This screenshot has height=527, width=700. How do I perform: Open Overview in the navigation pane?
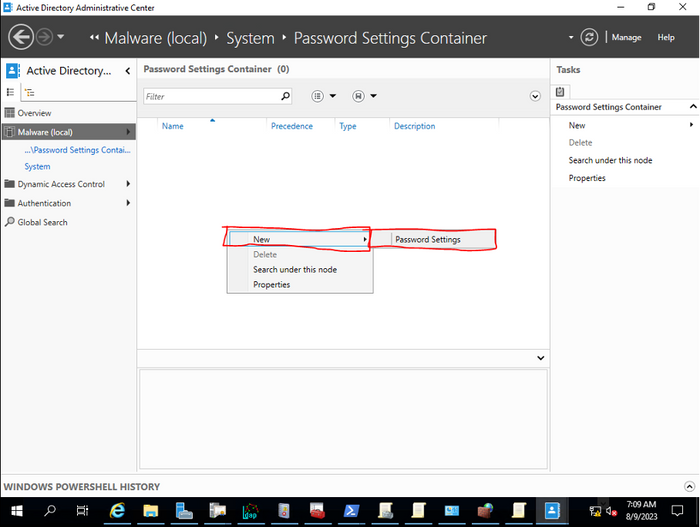click(34, 113)
